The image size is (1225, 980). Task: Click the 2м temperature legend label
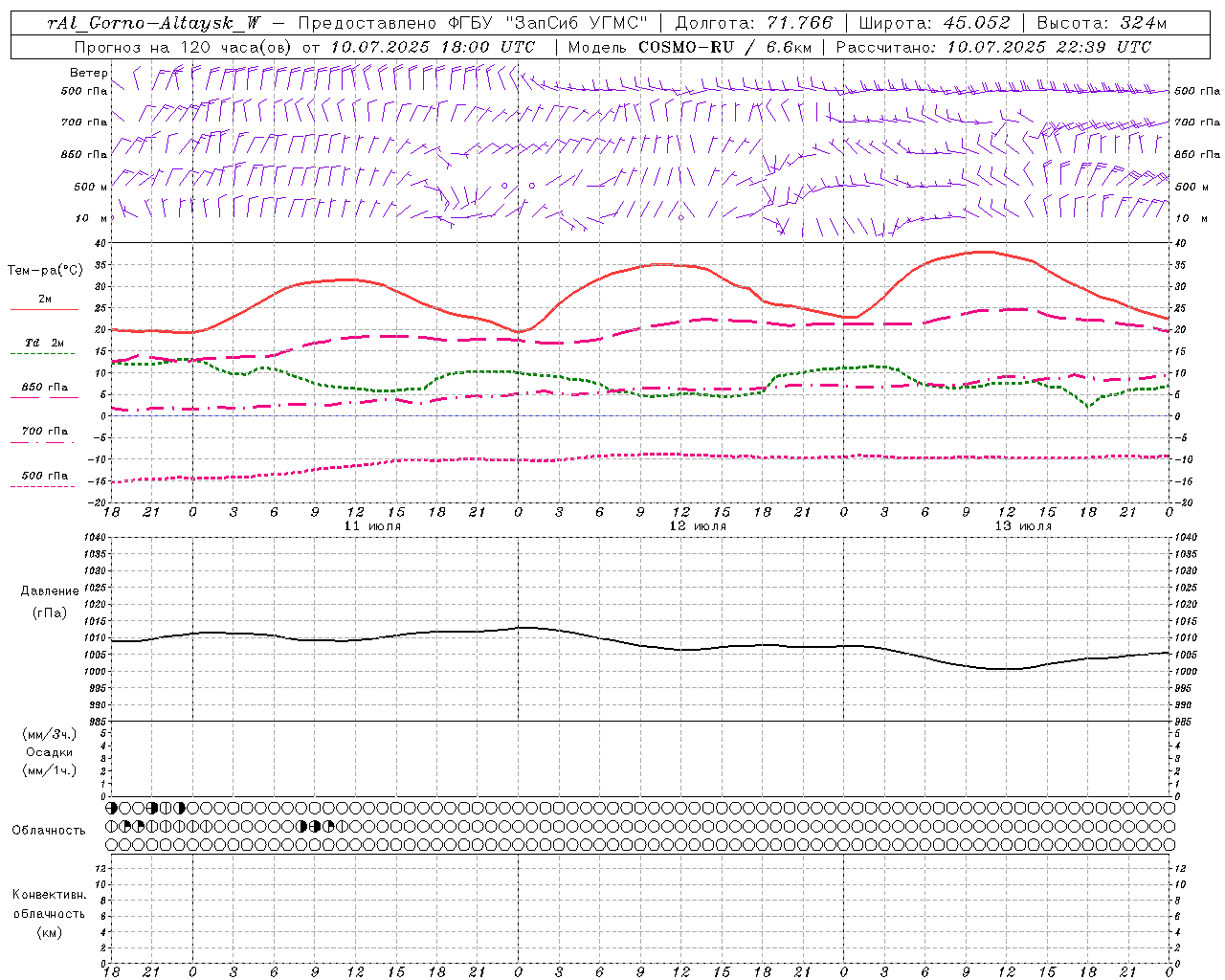pyautogui.click(x=45, y=299)
